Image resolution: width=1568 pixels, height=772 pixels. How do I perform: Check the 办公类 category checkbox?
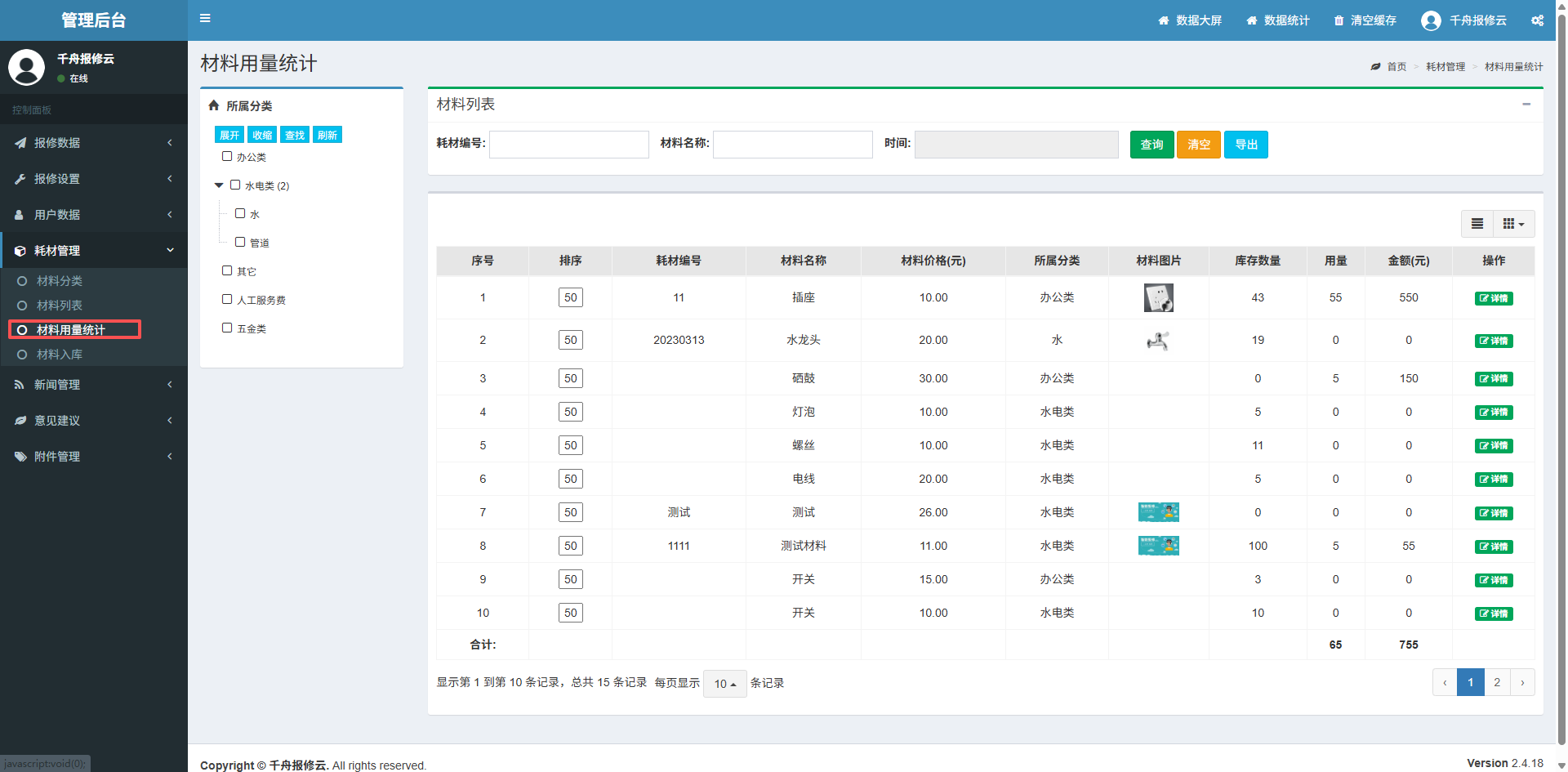[227, 156]
